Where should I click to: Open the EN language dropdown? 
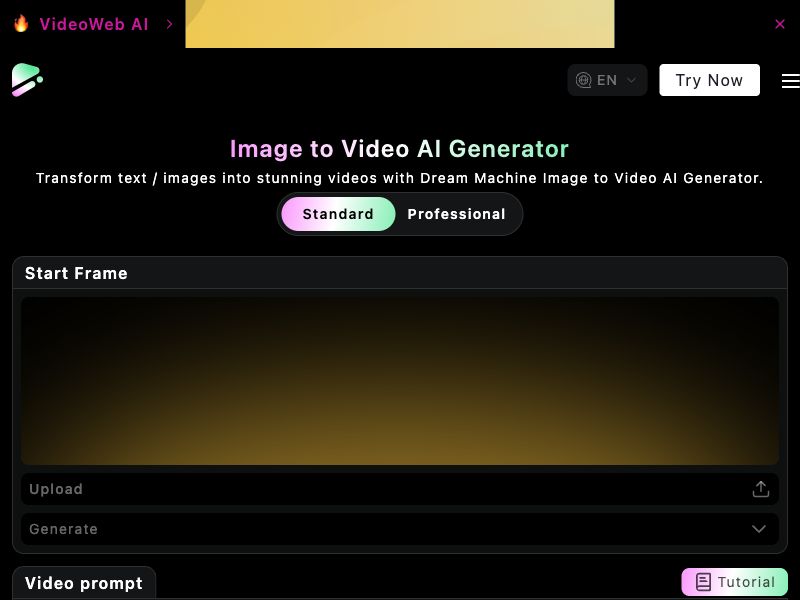coord(606,80)
